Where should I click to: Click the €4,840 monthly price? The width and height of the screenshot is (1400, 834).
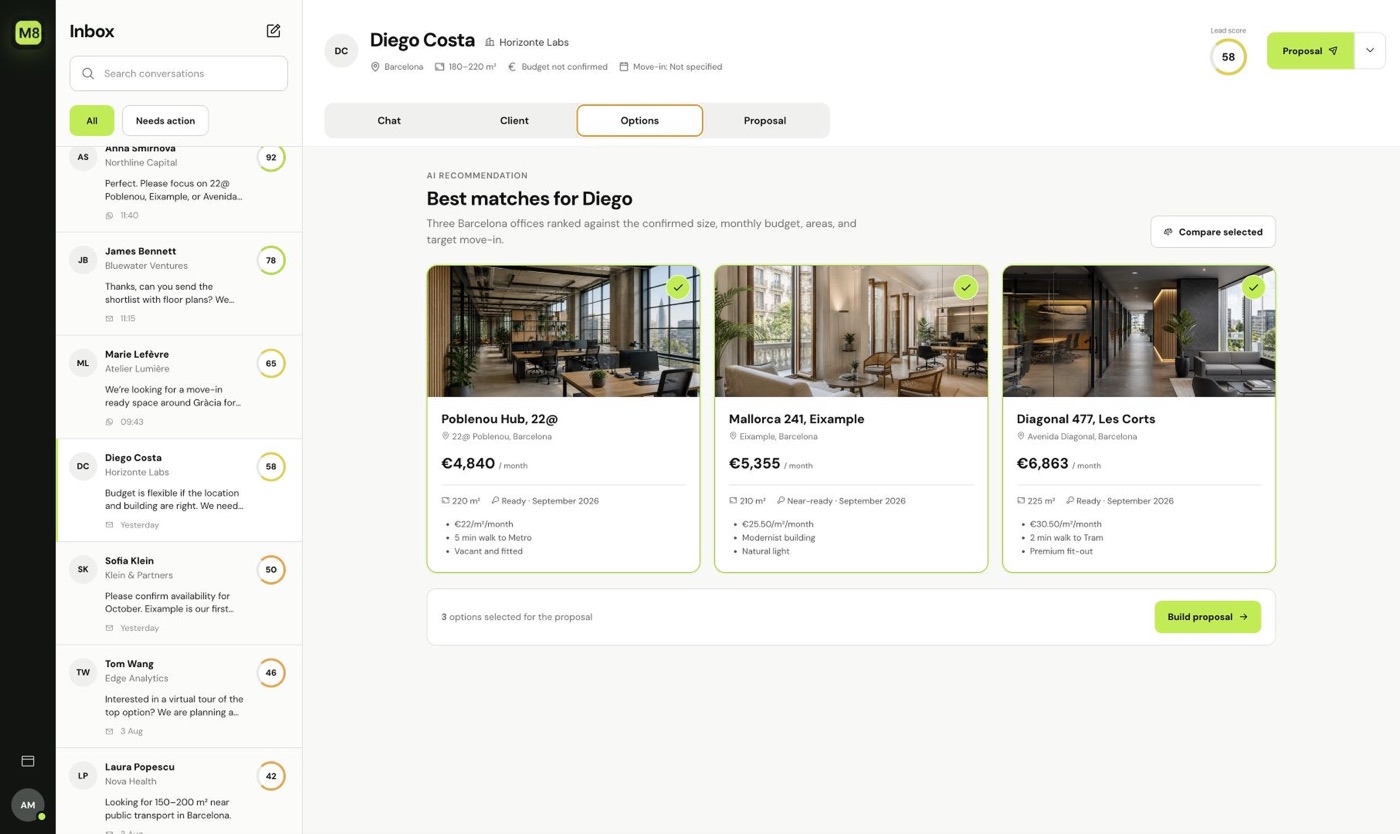click(468, 464)
